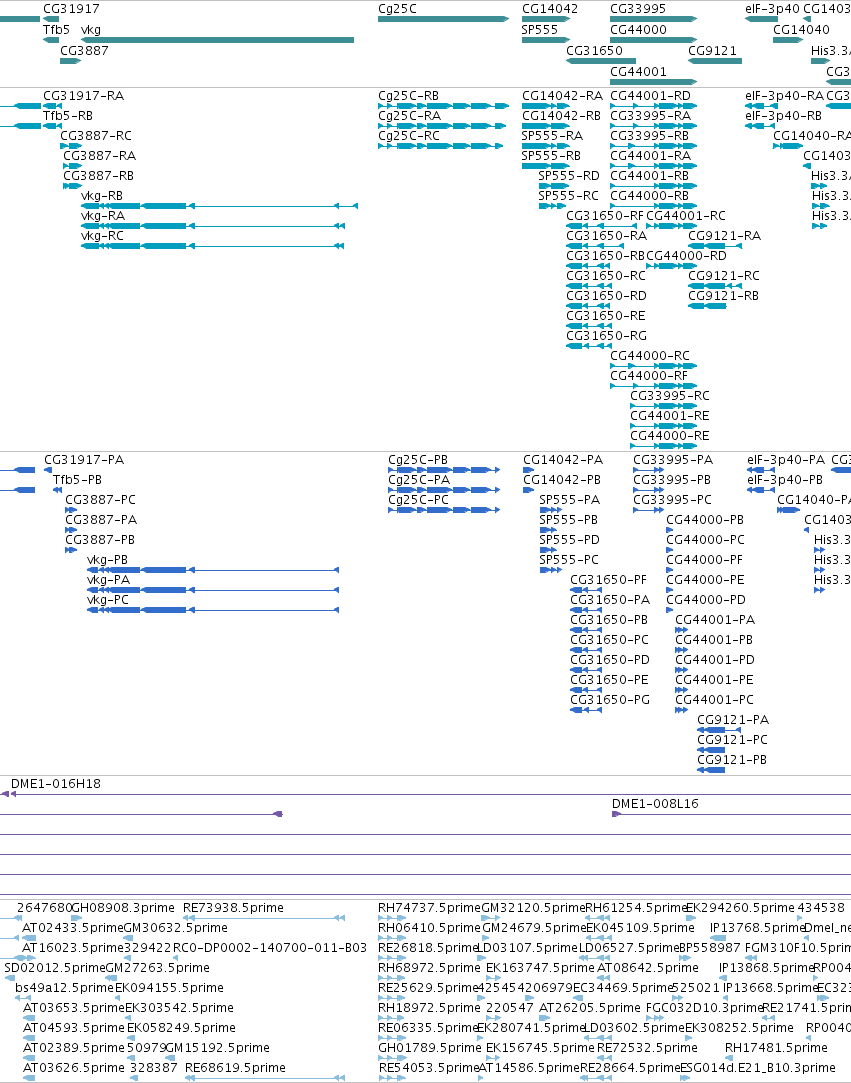Click EST RE73938.5prime
Viewport: 851px width, 1083px height.
233,908
